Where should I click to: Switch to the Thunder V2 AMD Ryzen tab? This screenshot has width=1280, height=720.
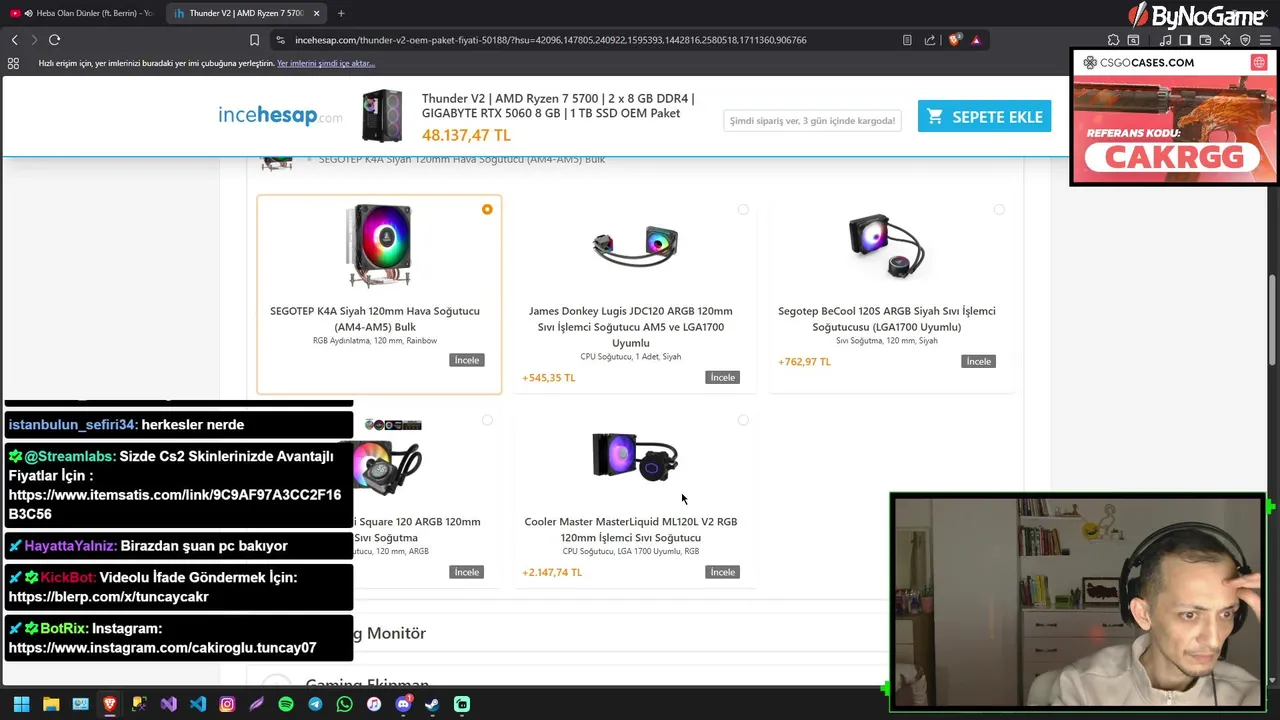[246, 13]
